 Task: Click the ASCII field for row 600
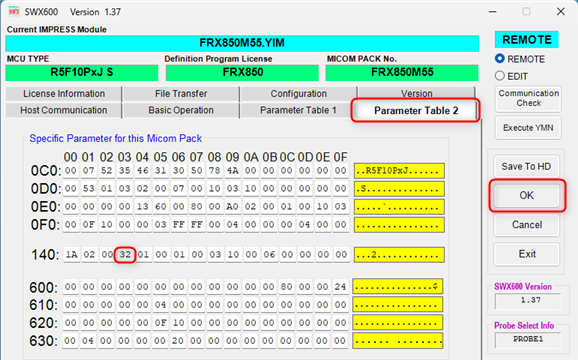[398, 287]
